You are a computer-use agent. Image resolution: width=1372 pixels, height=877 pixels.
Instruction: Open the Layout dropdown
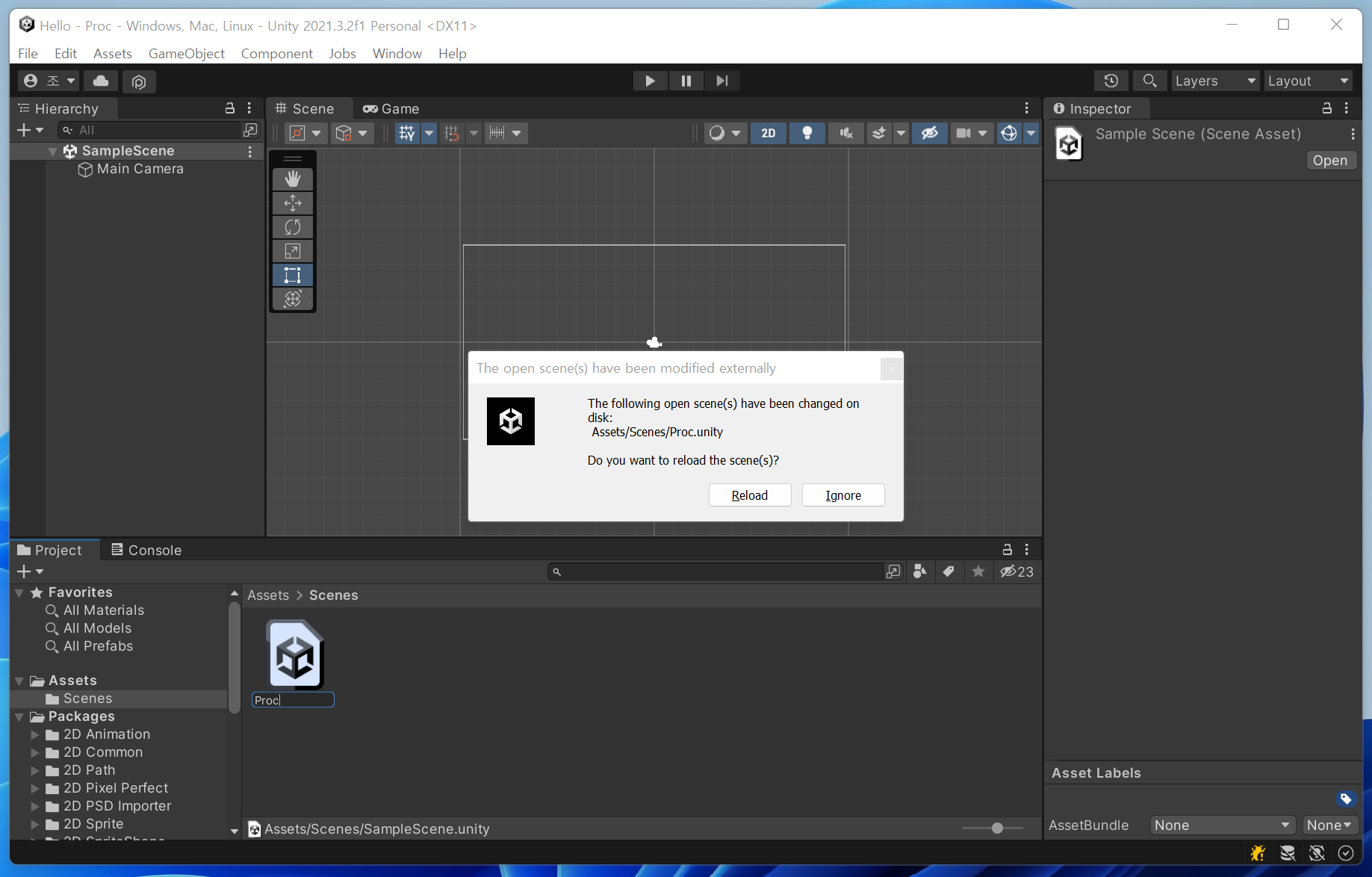click(1309, 81)
